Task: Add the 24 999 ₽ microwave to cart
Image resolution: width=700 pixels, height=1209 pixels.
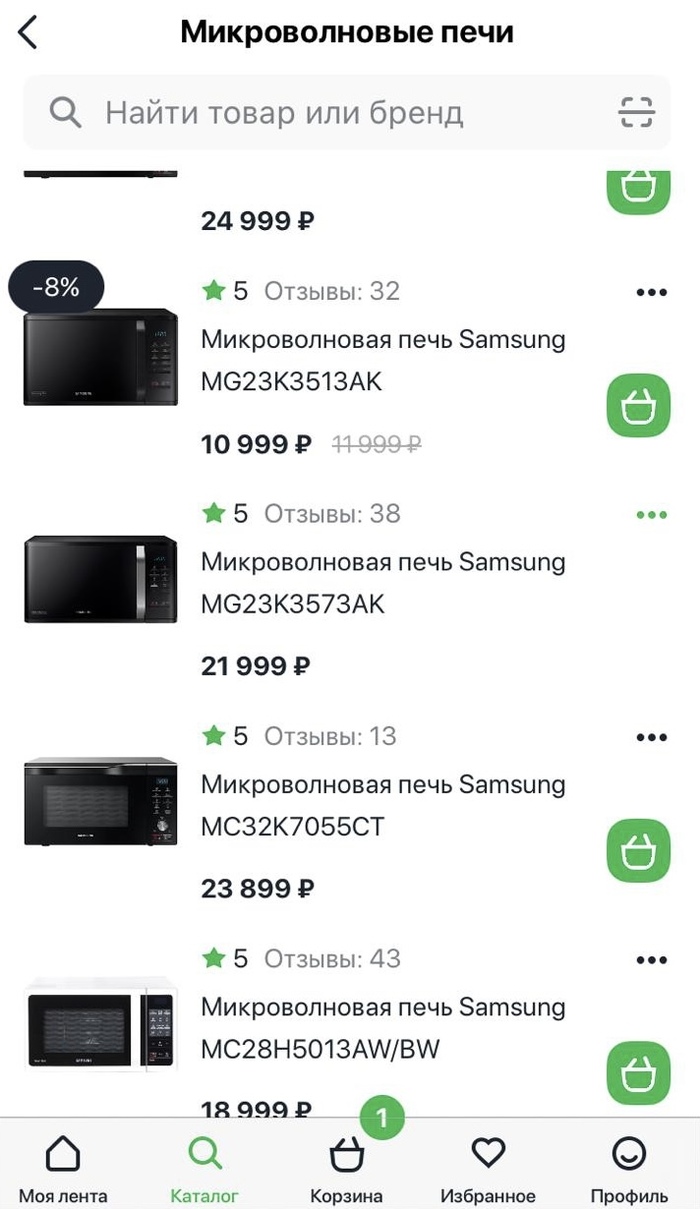Action: click(638, 188)
